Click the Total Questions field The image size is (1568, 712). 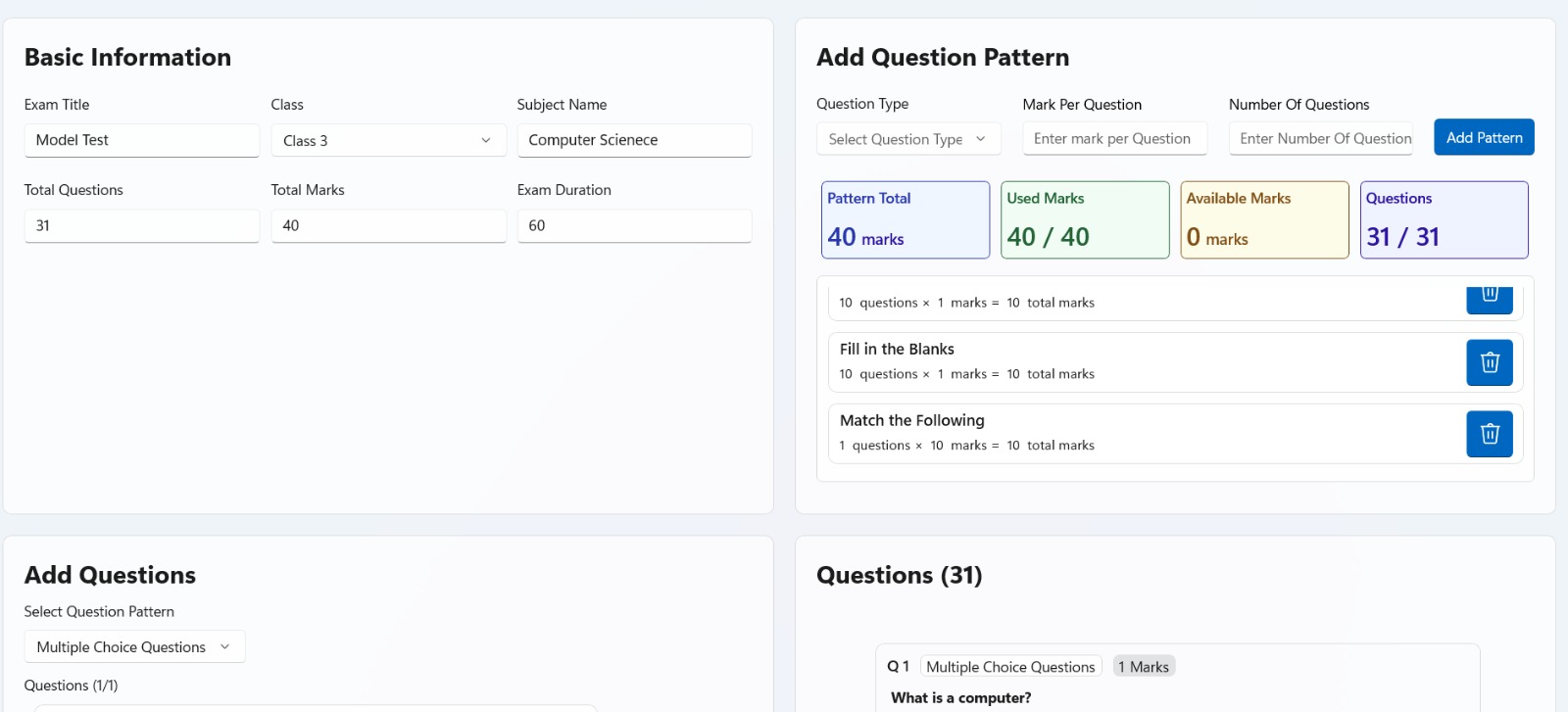click(141, 225)
